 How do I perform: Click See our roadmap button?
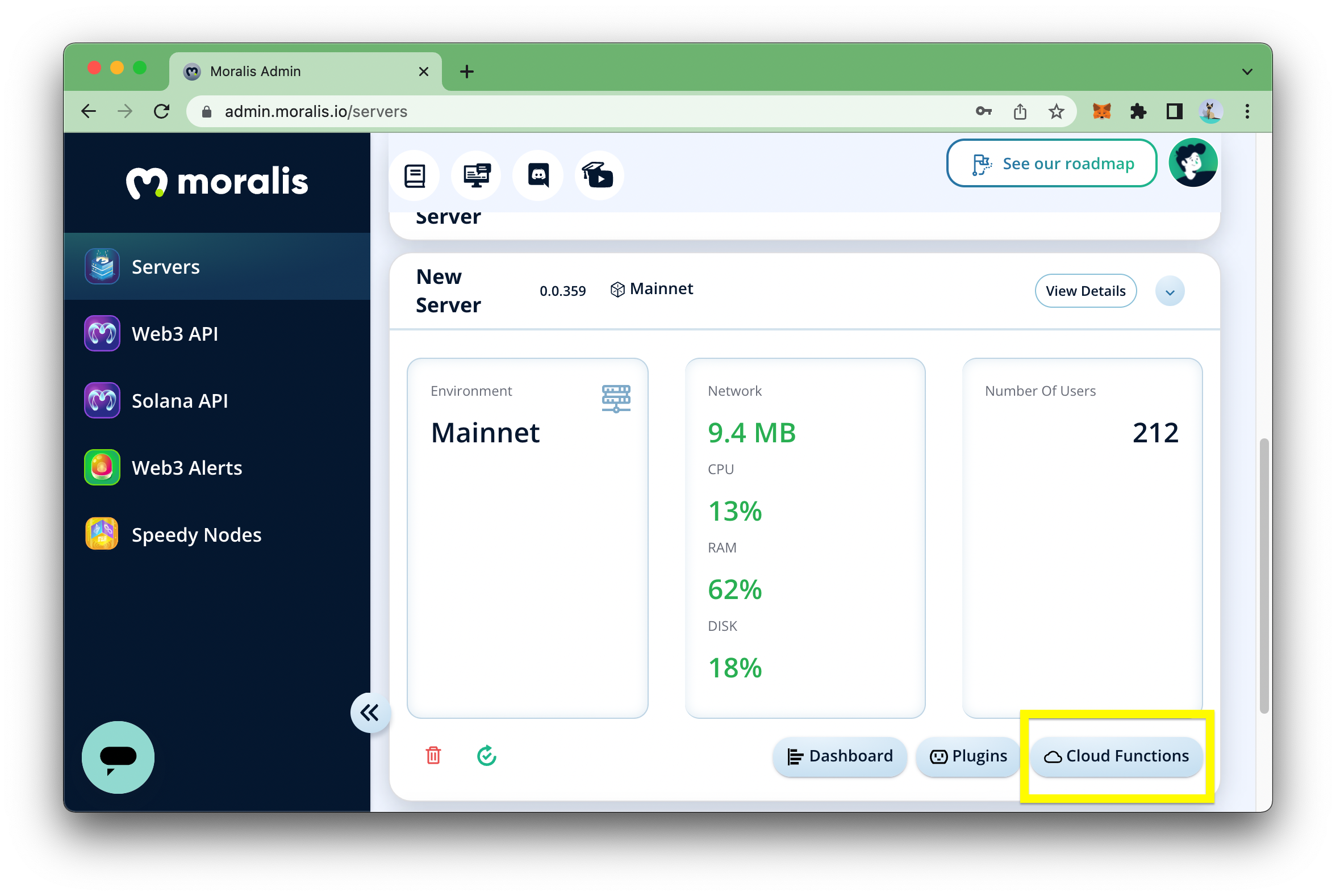pos(1051,164)
